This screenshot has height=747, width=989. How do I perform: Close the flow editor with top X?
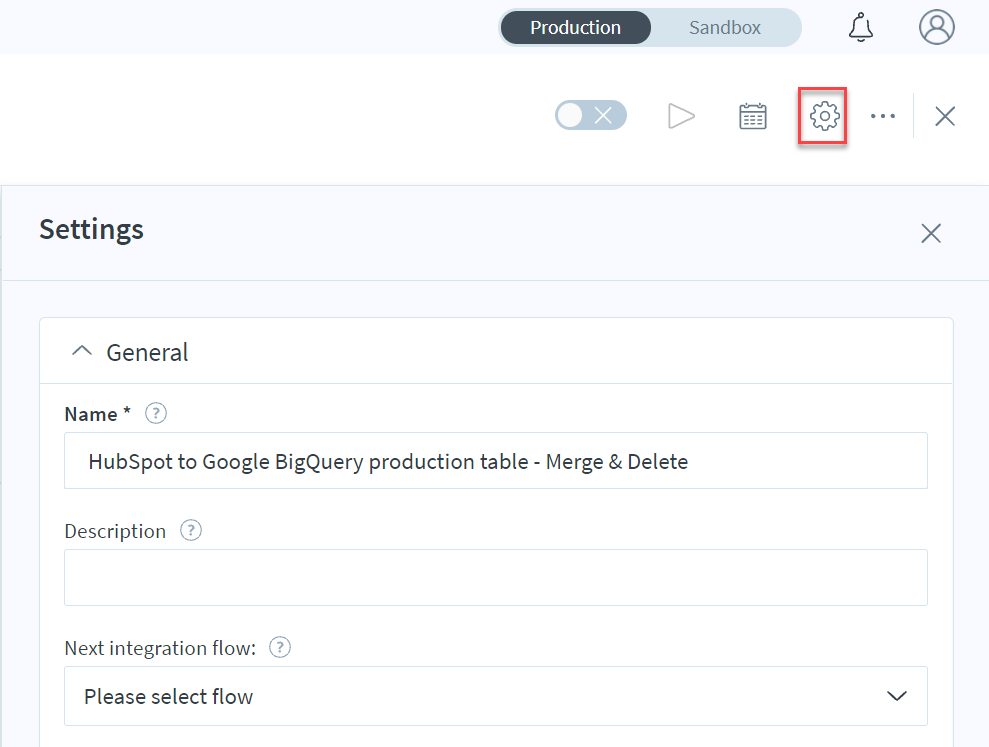click(x=945, y=116)
